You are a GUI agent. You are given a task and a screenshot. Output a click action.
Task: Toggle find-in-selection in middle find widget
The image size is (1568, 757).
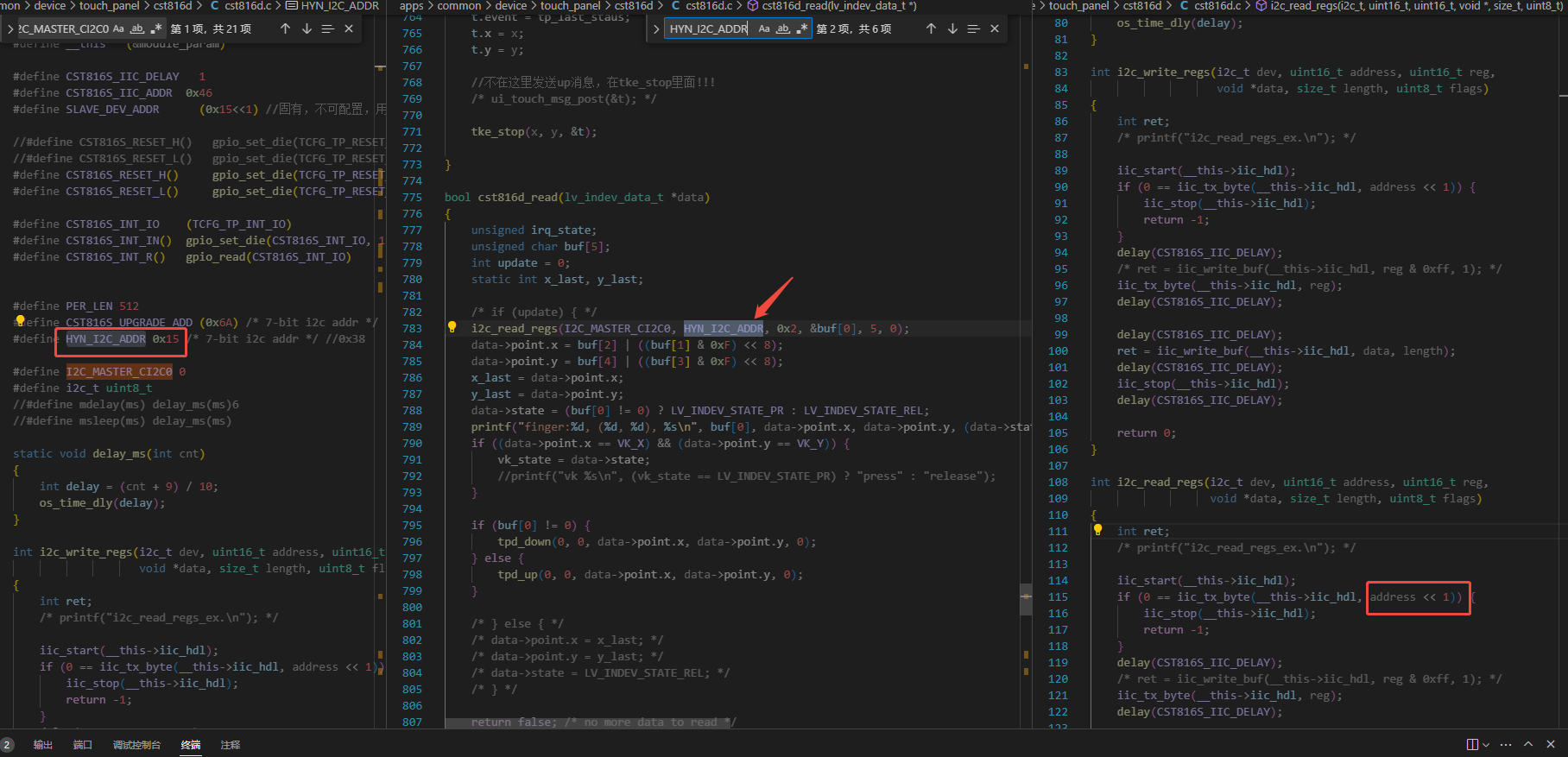(973, 28)
